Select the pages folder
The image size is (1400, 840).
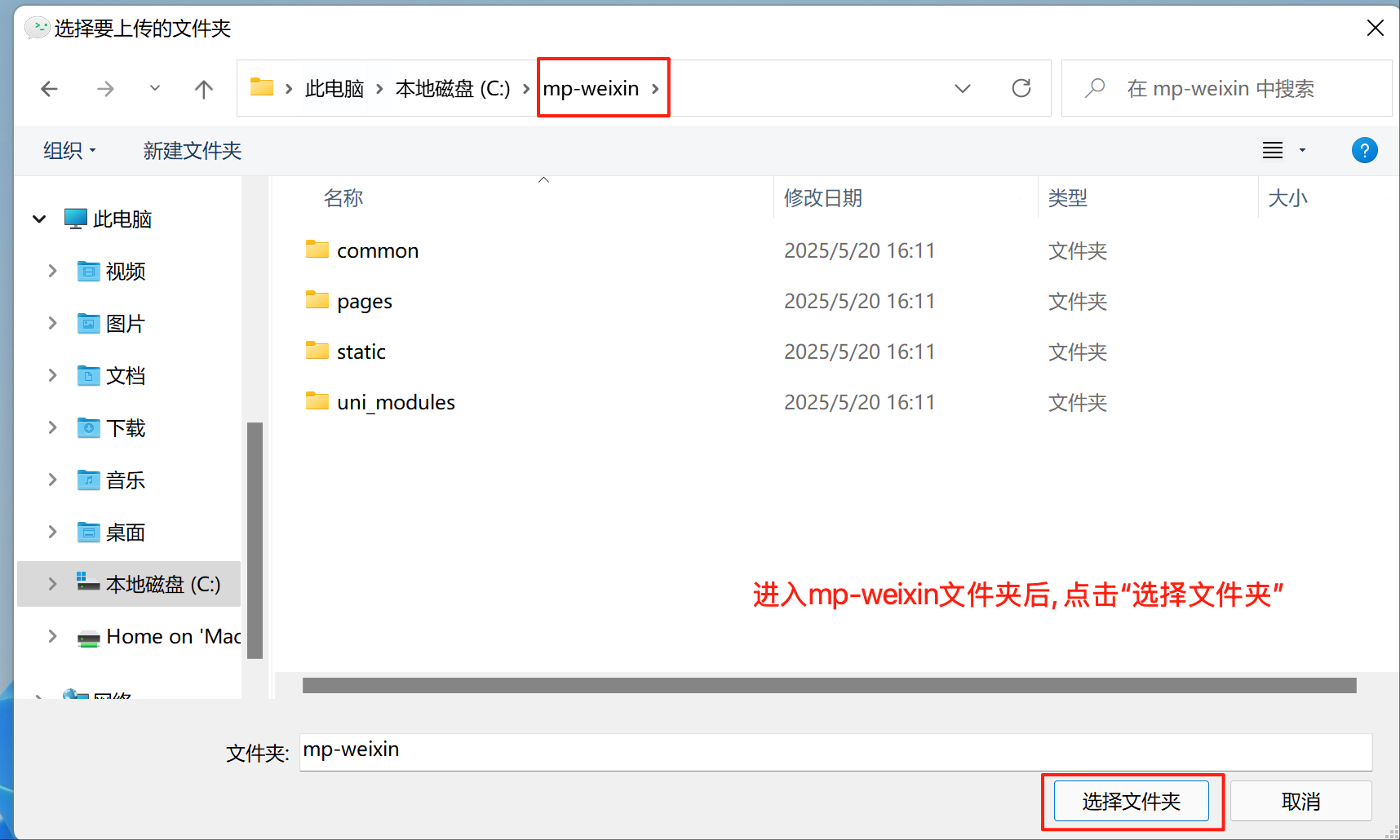(365, 302)
